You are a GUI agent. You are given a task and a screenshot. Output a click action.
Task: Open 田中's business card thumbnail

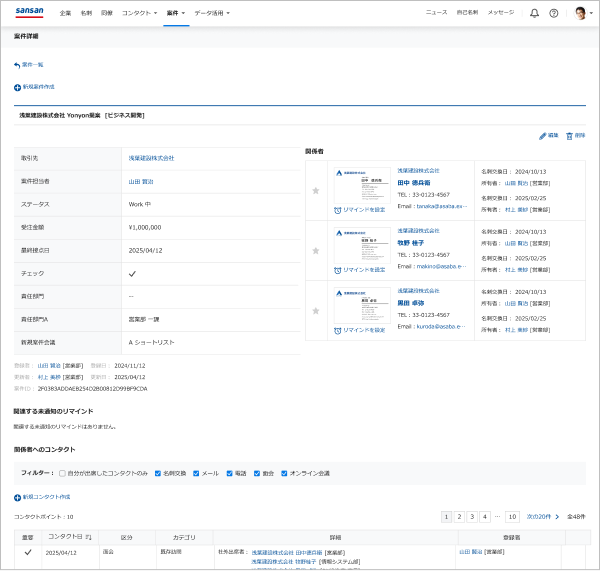362,185
